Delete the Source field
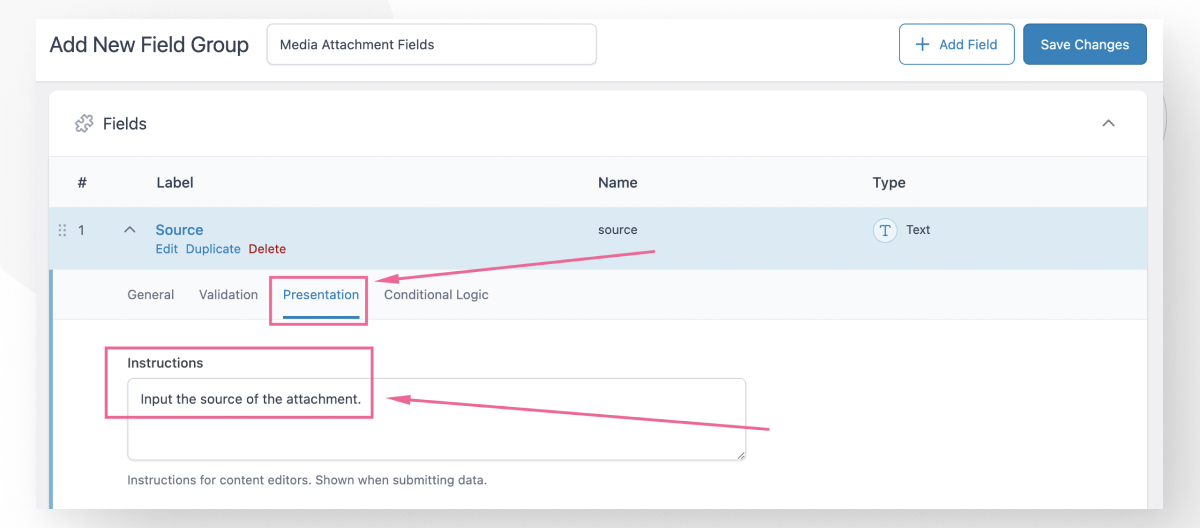Viewport: 1200px width, 528px height. point(267,249)
